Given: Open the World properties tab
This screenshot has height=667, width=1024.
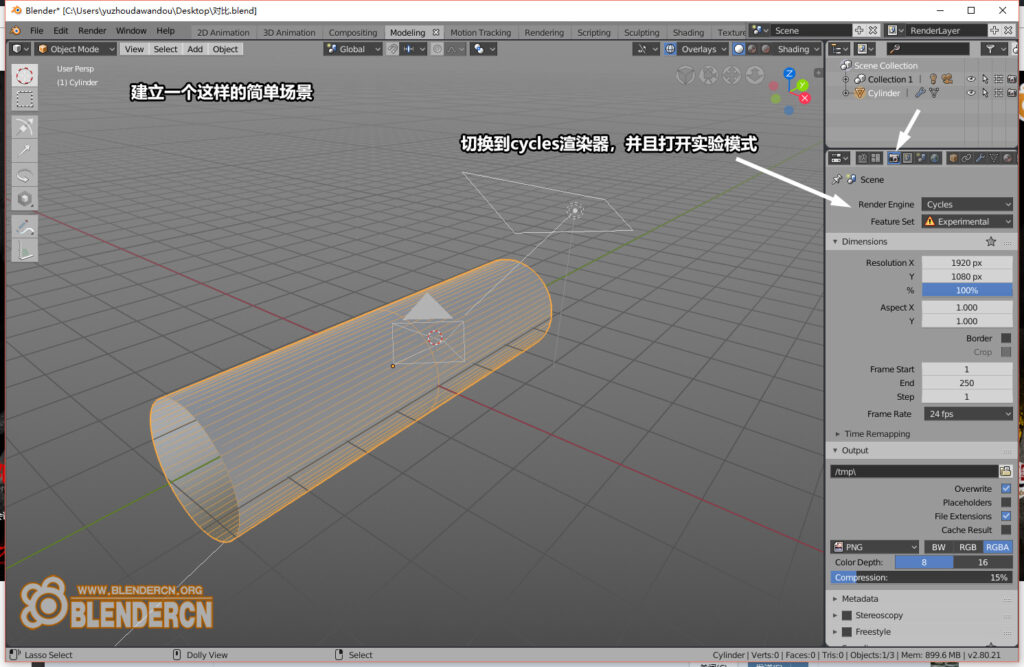Looking at the screenshot, I should (x=934, y=158).
